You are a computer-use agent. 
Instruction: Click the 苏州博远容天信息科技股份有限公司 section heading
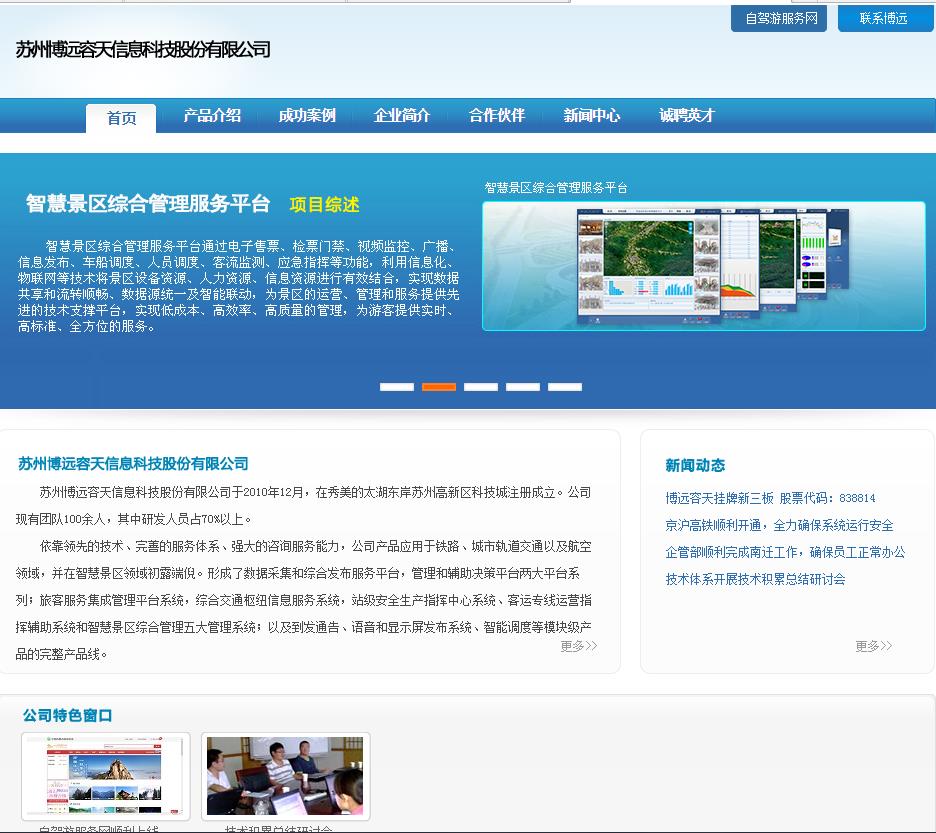click(x=133, y=463)
